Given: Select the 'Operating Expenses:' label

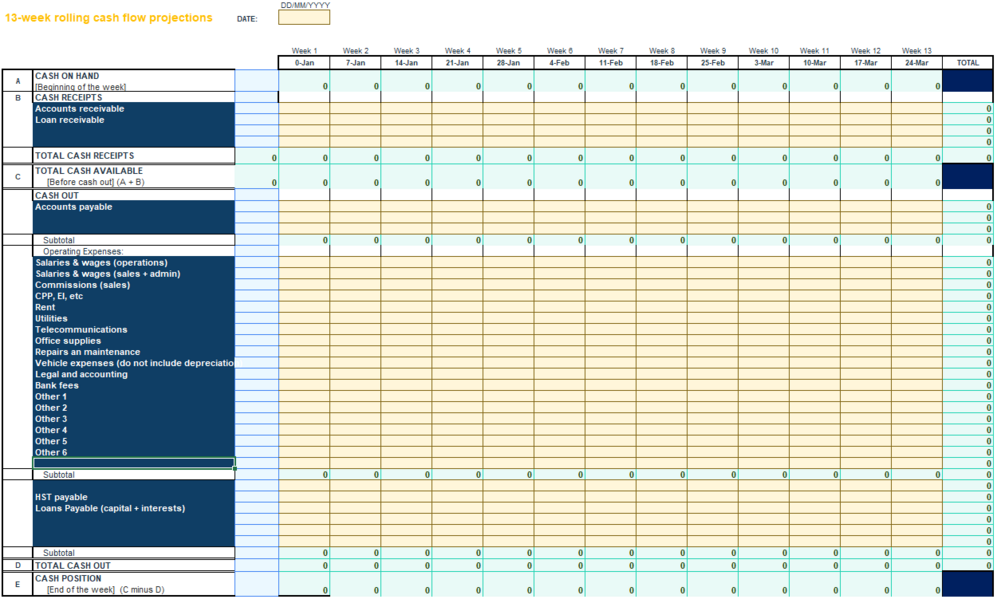Looking at the screenshot, I should pyautogui.click(x=83, y=251).
